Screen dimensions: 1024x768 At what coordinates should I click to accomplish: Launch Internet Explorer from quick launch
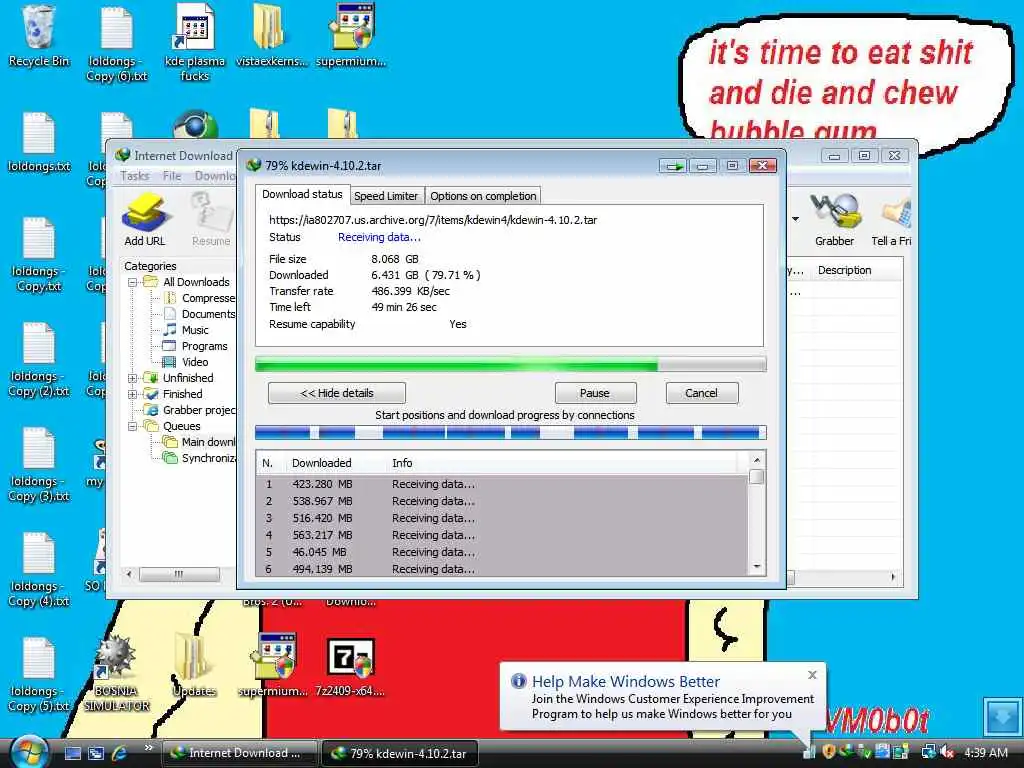click(x=120, y=753)
